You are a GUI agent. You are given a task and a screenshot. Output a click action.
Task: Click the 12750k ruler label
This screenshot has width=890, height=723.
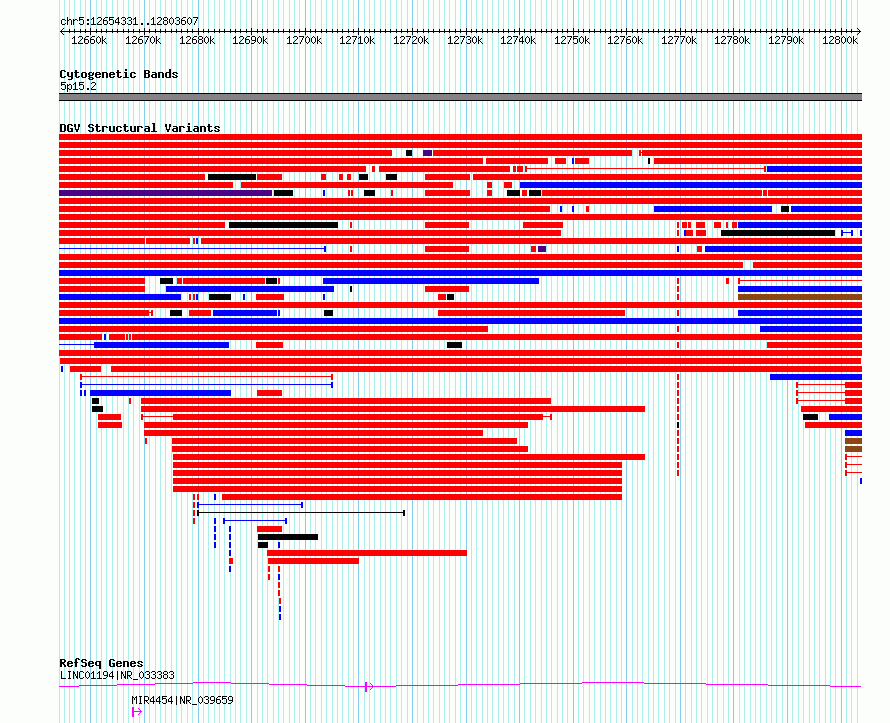572,40
